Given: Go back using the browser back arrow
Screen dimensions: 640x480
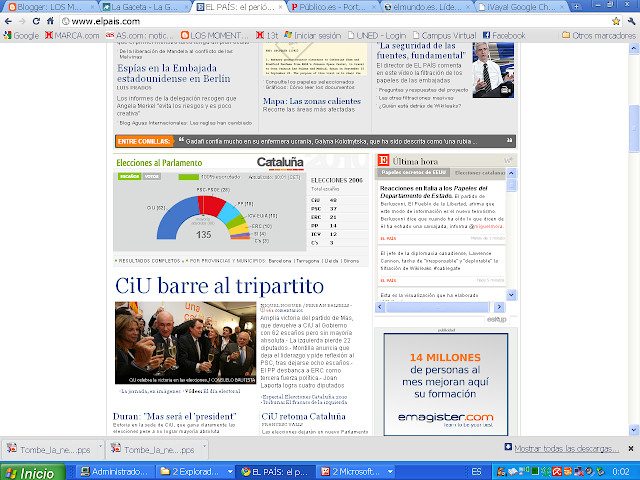Looking at the screenshot, I should [8, 21].
